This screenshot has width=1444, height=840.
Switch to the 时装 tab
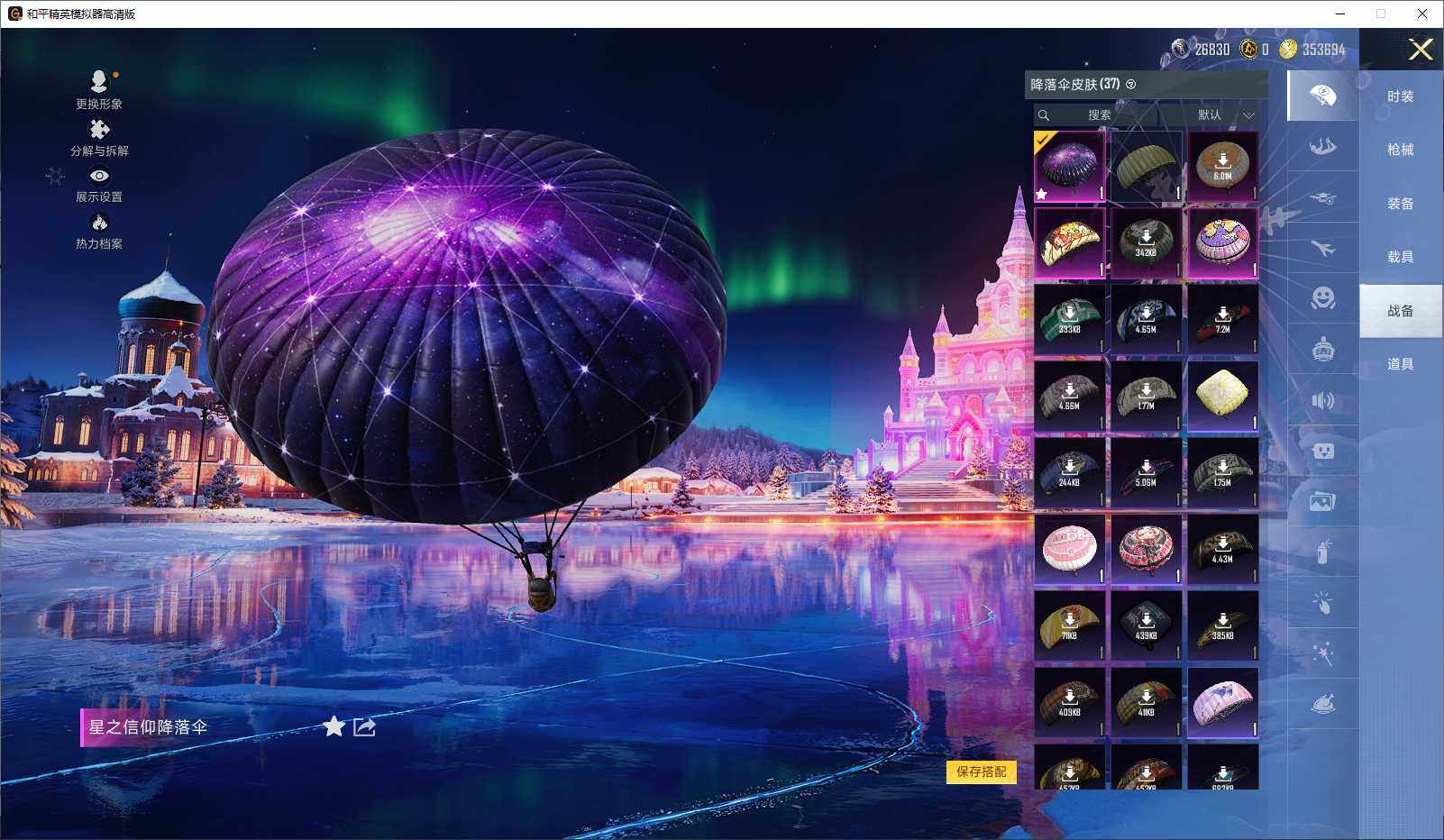coord(1400,96)
